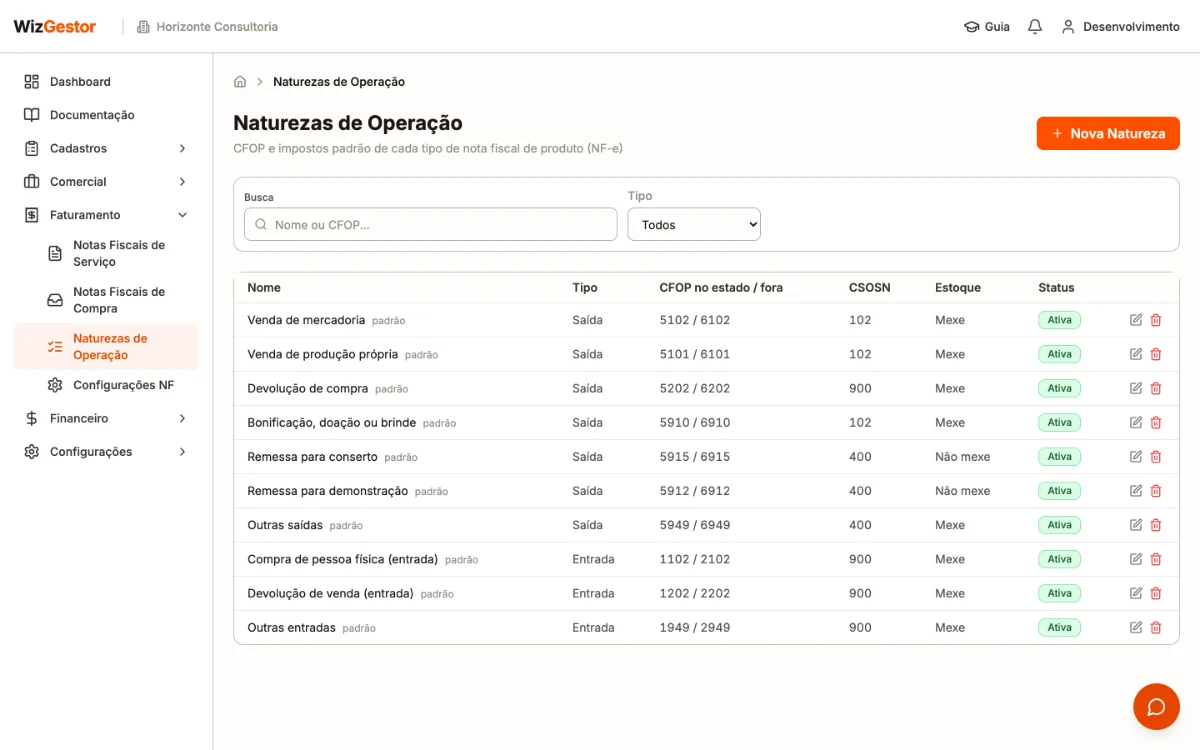
Task: Click Não mexe in Remessa para conserto row
Action: 962,456
